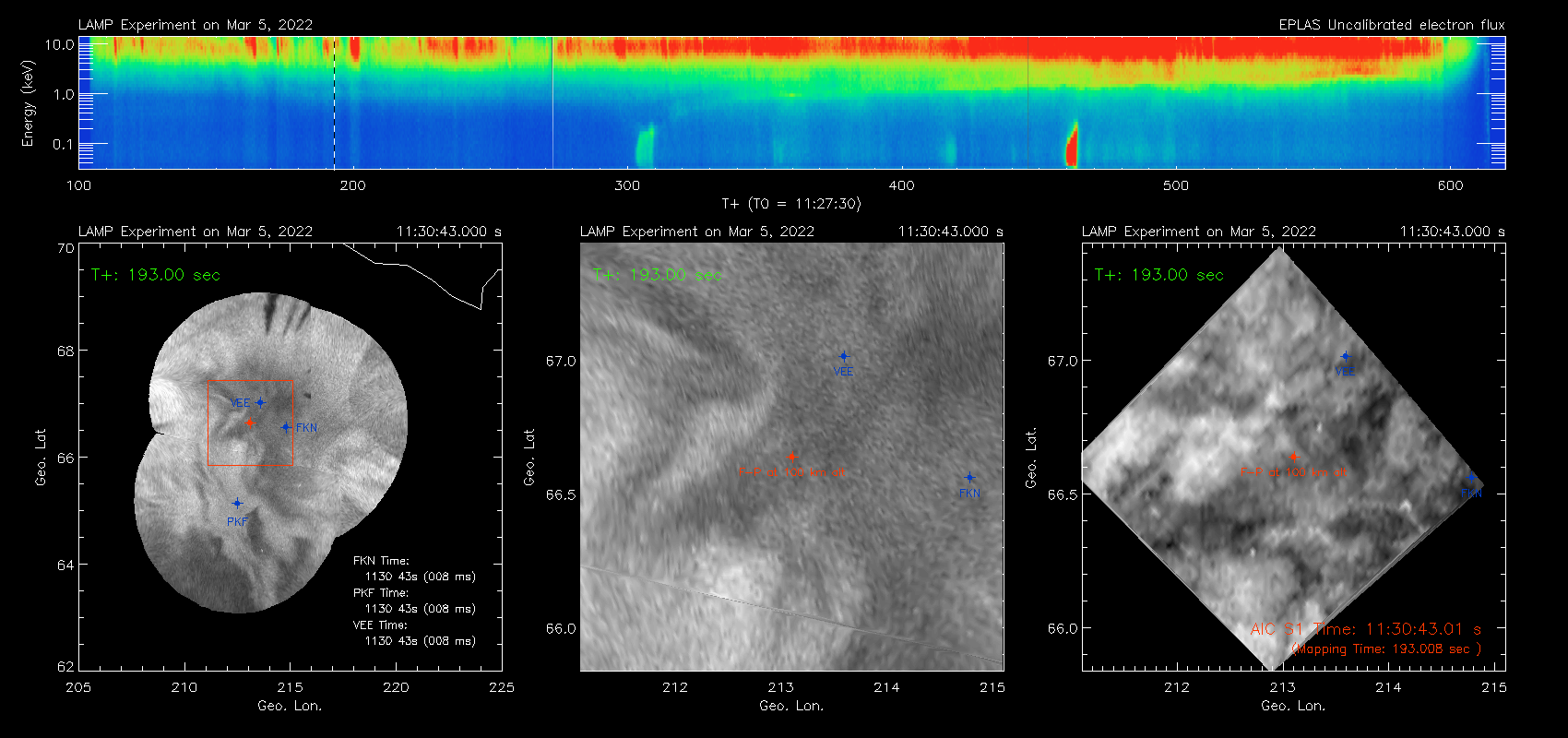Screen dimensions: 1568x738
Task: Click the PKF station marker in the left map
Action: pos(237,503)
